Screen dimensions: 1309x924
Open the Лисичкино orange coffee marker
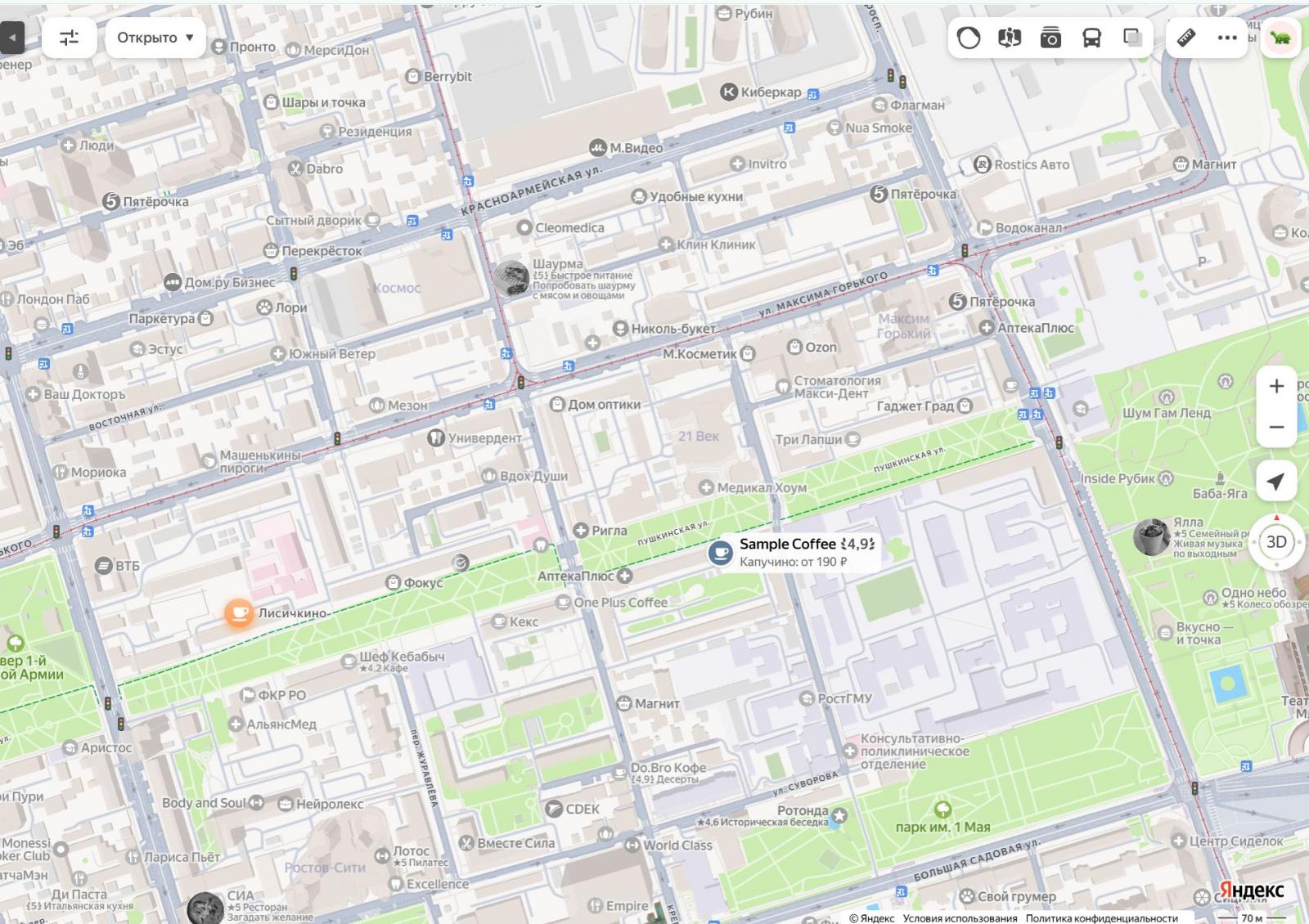click(x=239, y=613)
